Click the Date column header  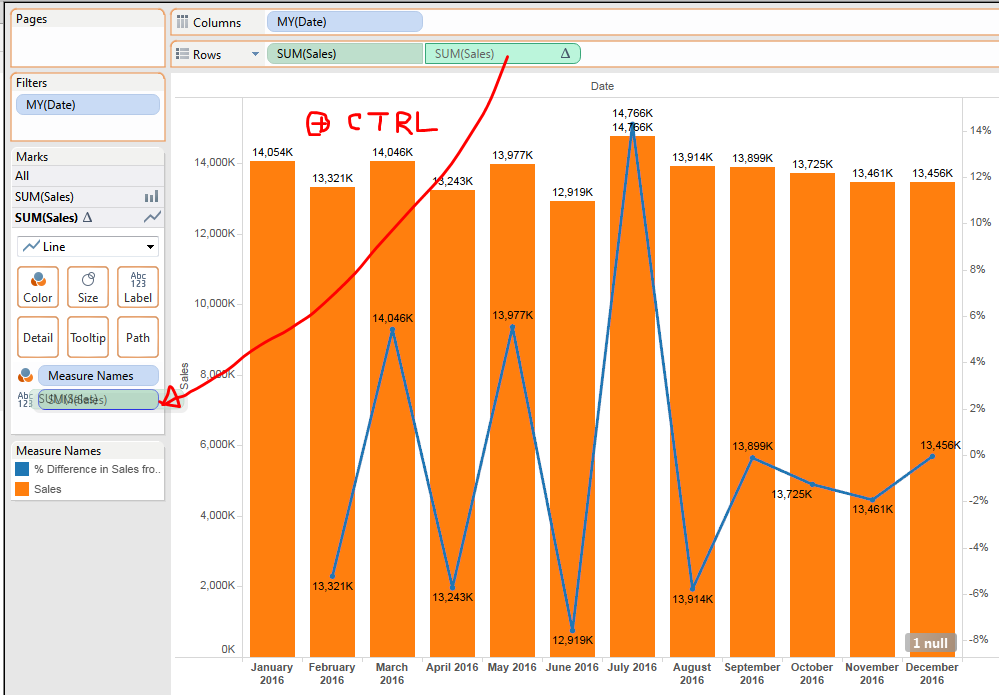tap(602, 86)
